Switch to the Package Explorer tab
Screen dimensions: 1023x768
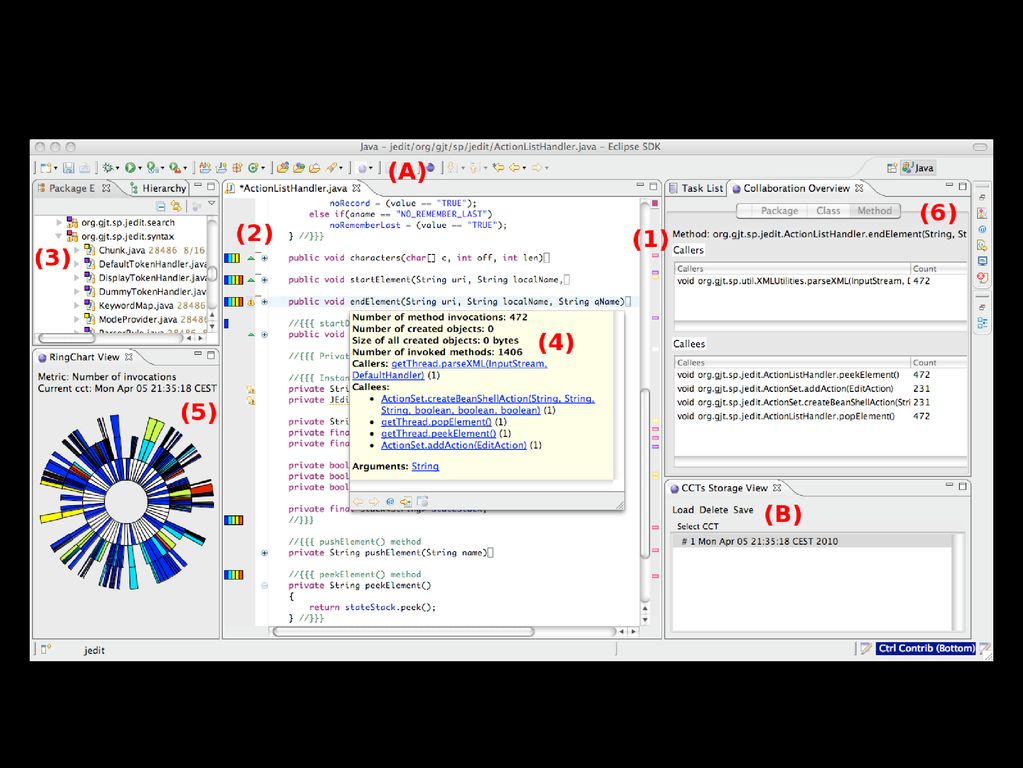click(x=72, y=189)
